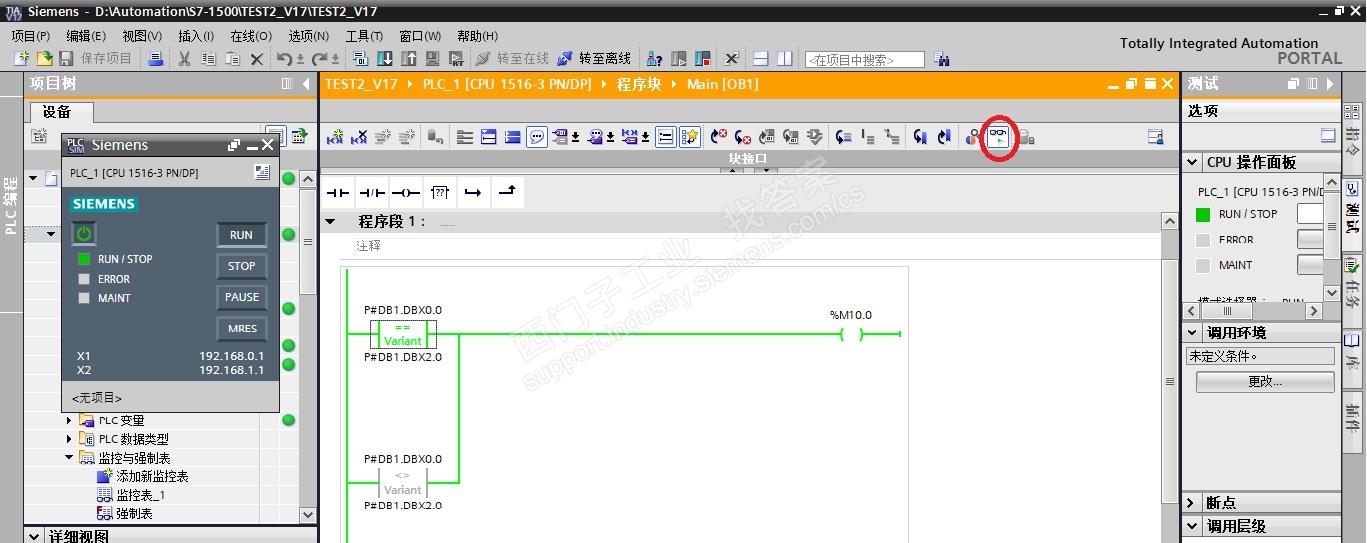Click PLC_1 breadcrumb in editor title

click(x=507, y=84)
